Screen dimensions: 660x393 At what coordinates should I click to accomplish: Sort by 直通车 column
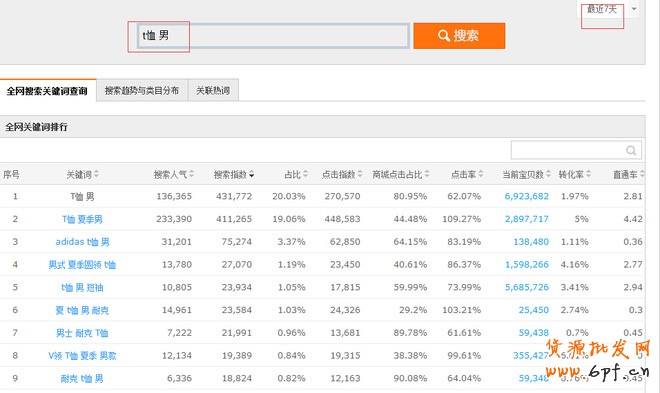click(628, 174)
